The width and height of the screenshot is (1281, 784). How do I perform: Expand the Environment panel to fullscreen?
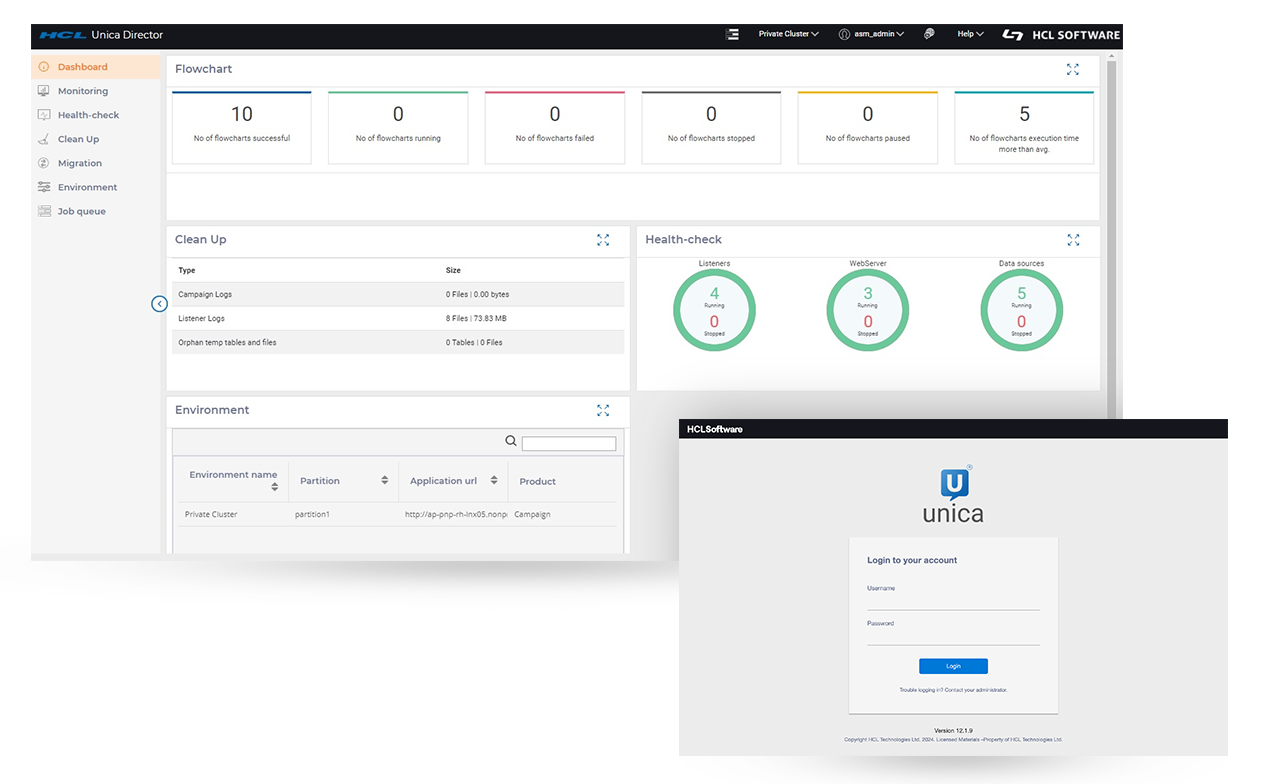[x=603, y=410]
